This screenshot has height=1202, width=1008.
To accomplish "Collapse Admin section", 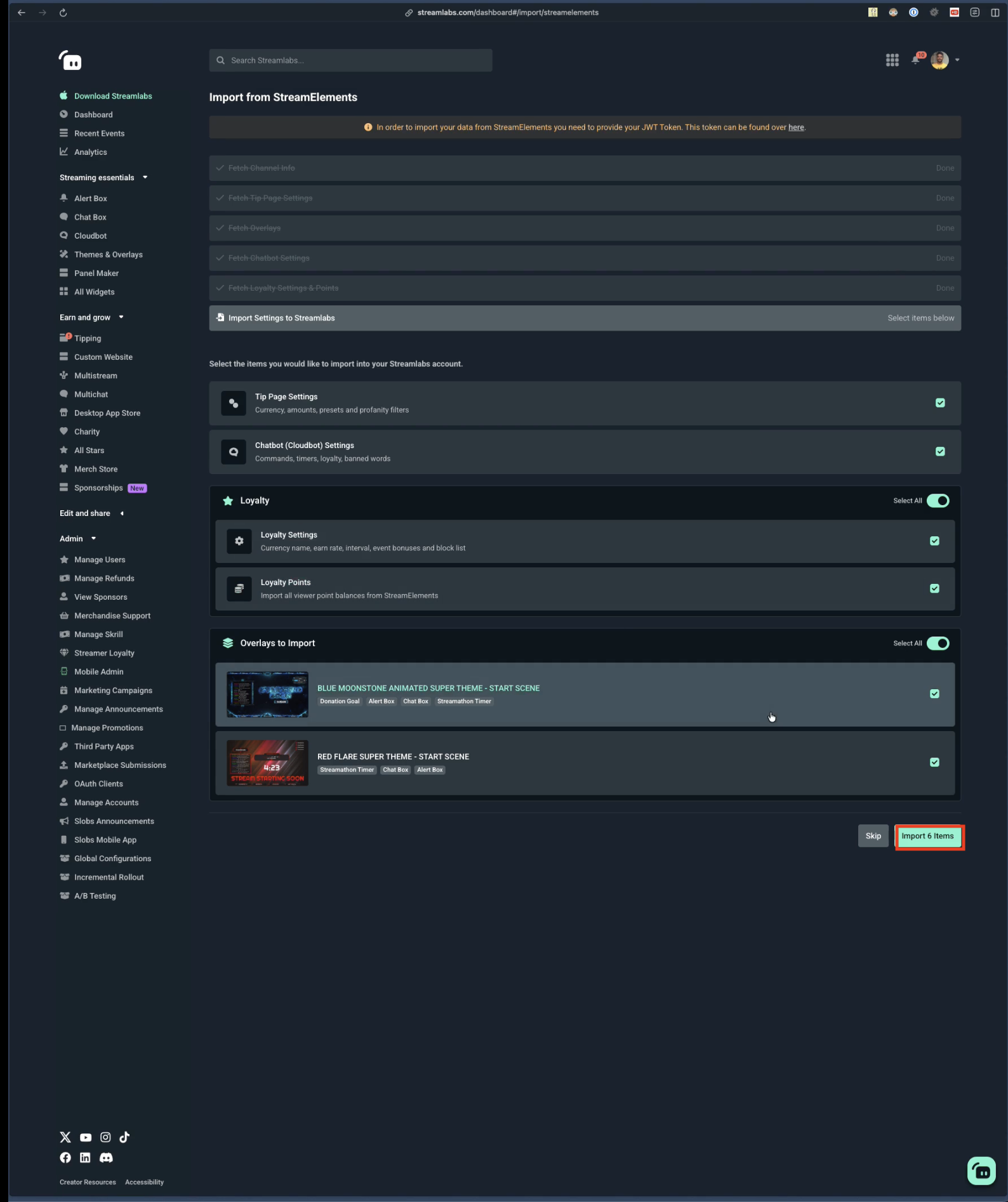I will click(x=77, y=539).
